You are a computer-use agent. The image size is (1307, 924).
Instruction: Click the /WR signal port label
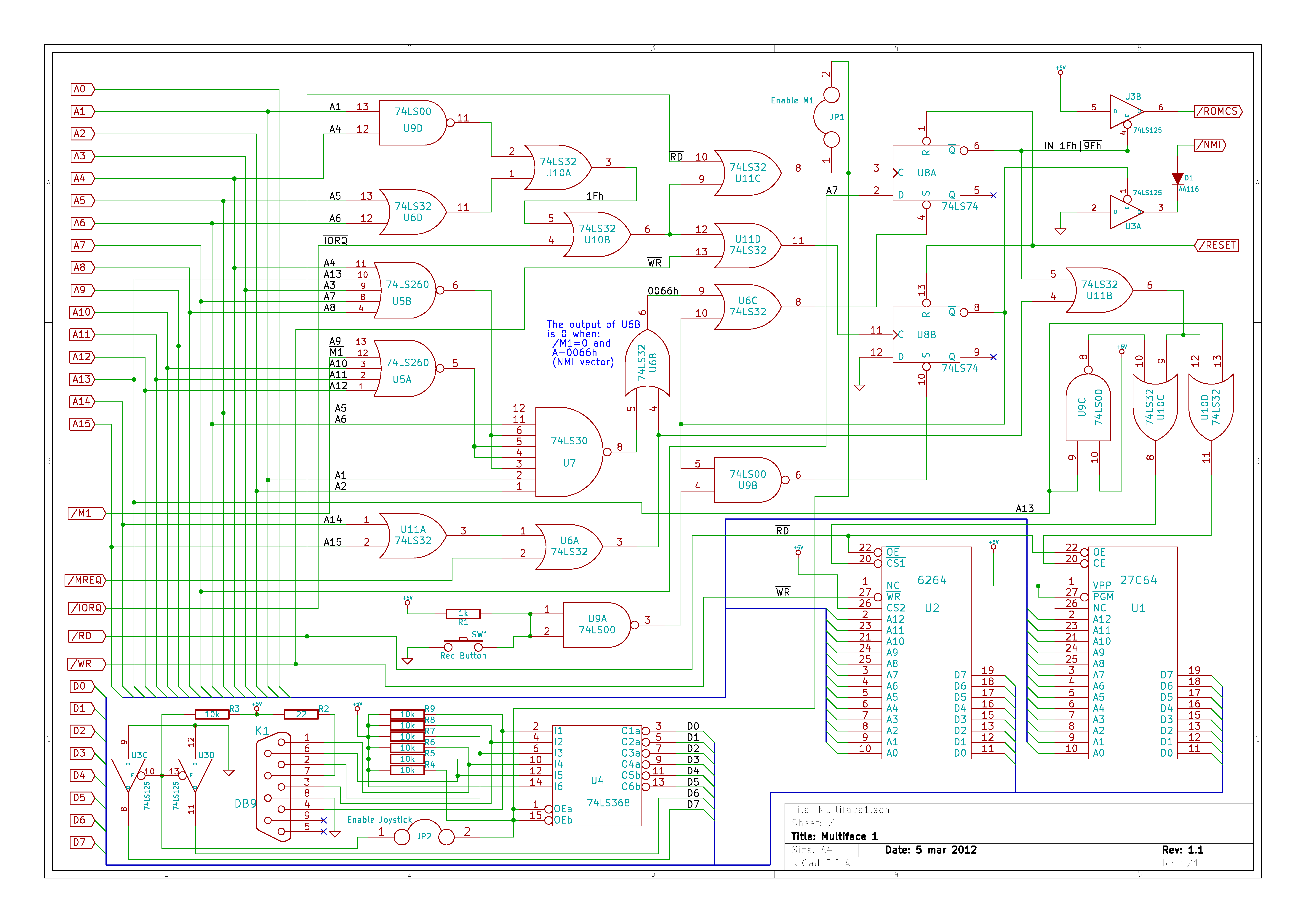87,664
